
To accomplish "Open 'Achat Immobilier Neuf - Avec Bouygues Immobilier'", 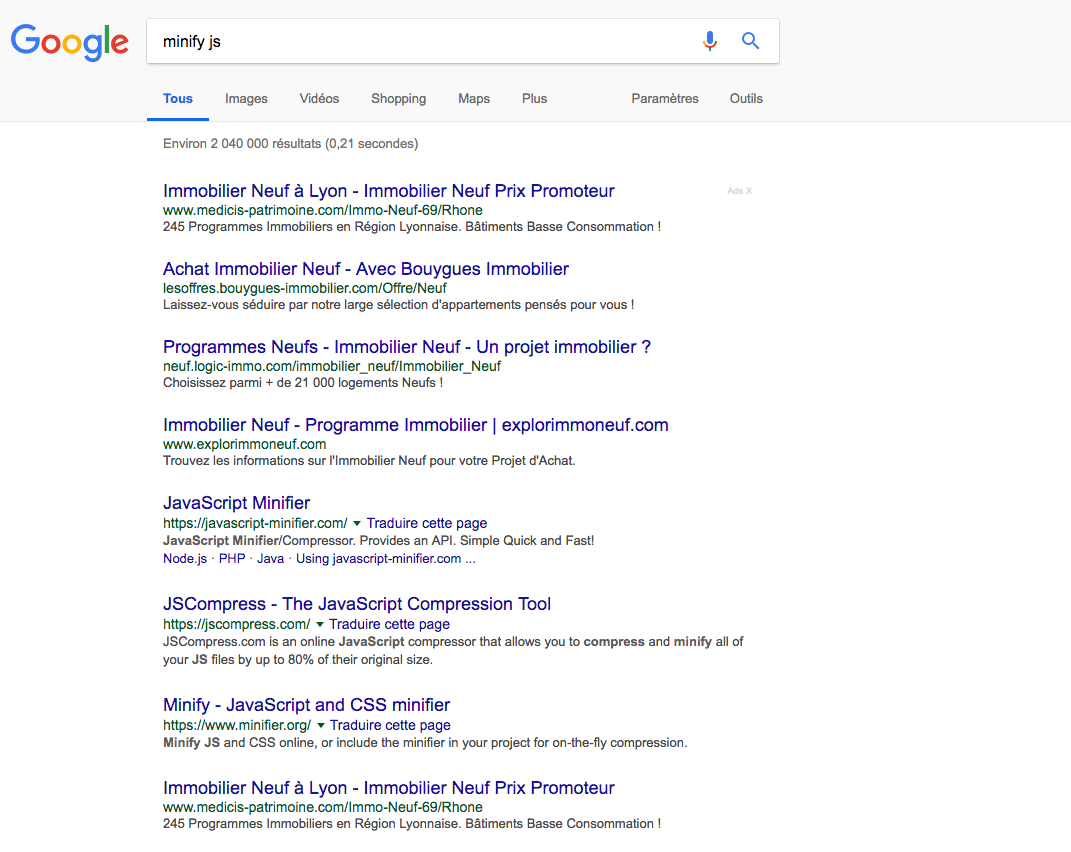I will pyautogui.click(x=365, y=269).
